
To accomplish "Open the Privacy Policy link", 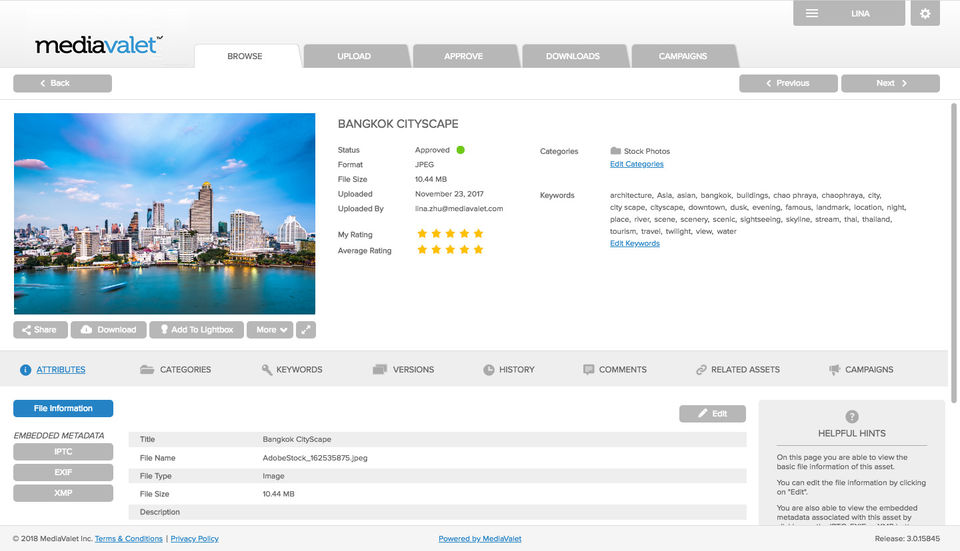I will click(195, 539).
